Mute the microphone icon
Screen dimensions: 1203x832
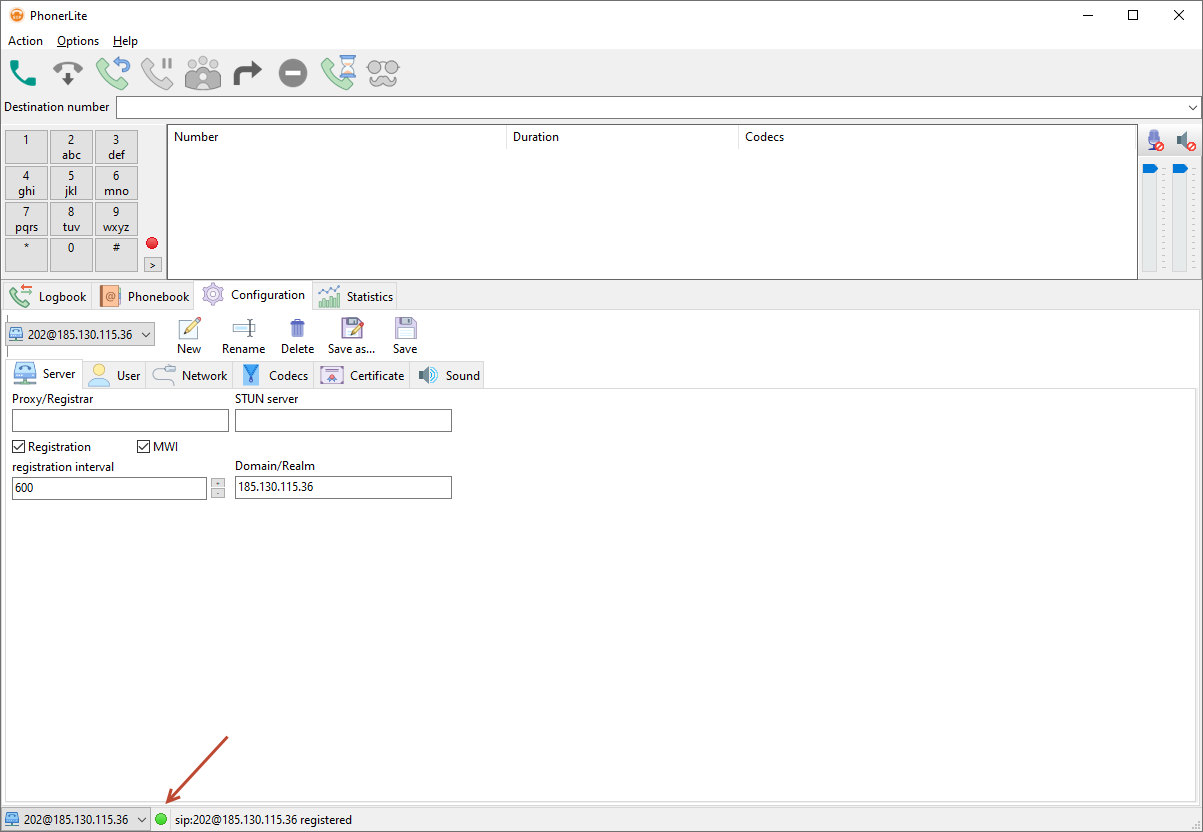click(1155, 141)
